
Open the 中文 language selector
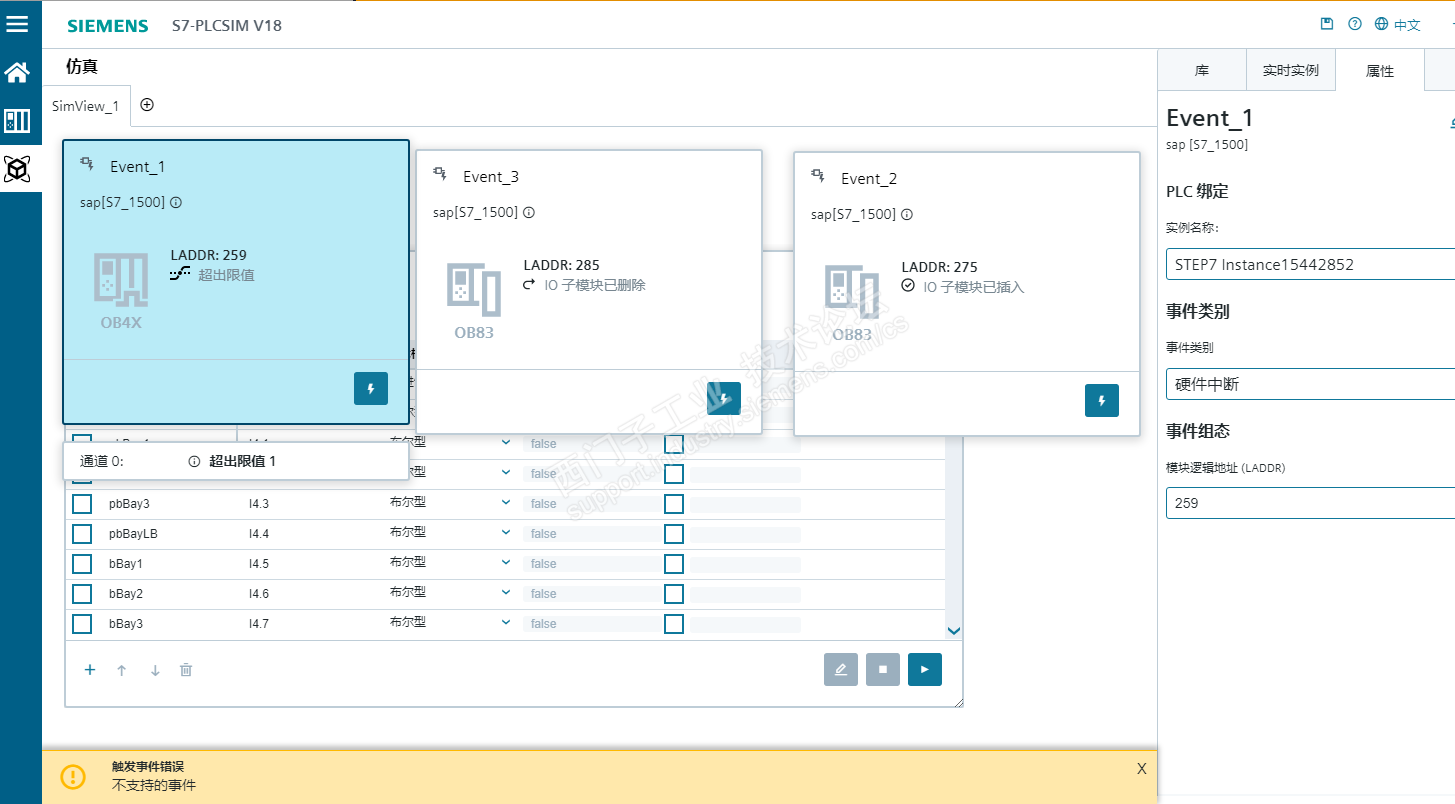pos(1398,24)
